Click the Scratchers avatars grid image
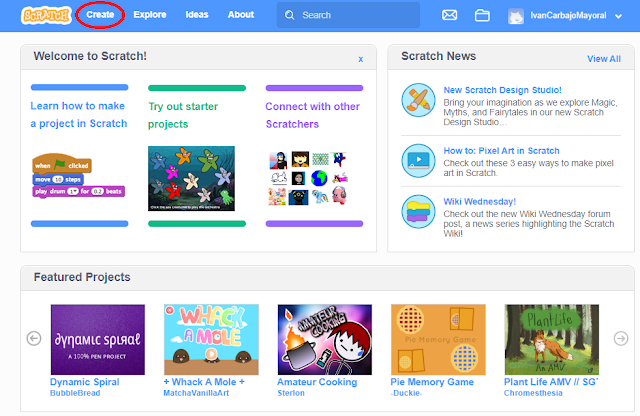 click(x=308, y=178)
